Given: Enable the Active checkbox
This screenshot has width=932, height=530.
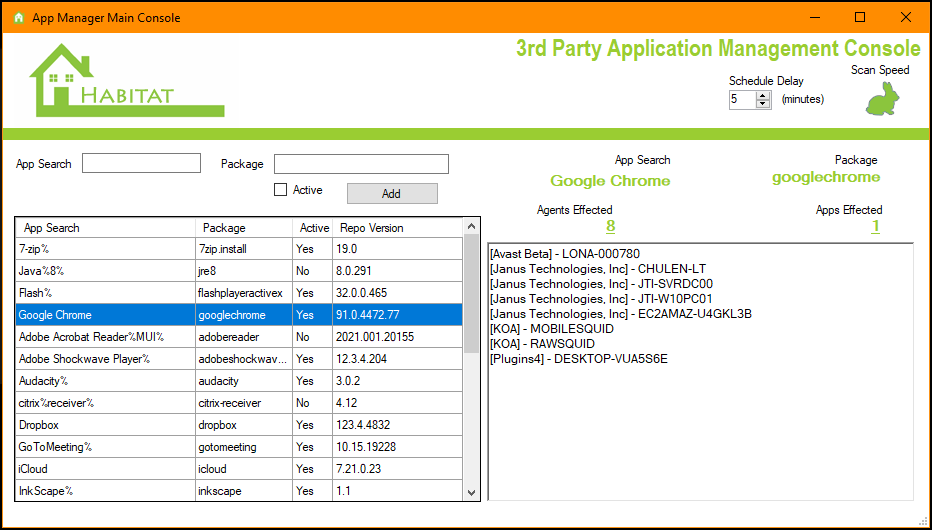Looking at the screenshot, I should (x=280, y=190).
